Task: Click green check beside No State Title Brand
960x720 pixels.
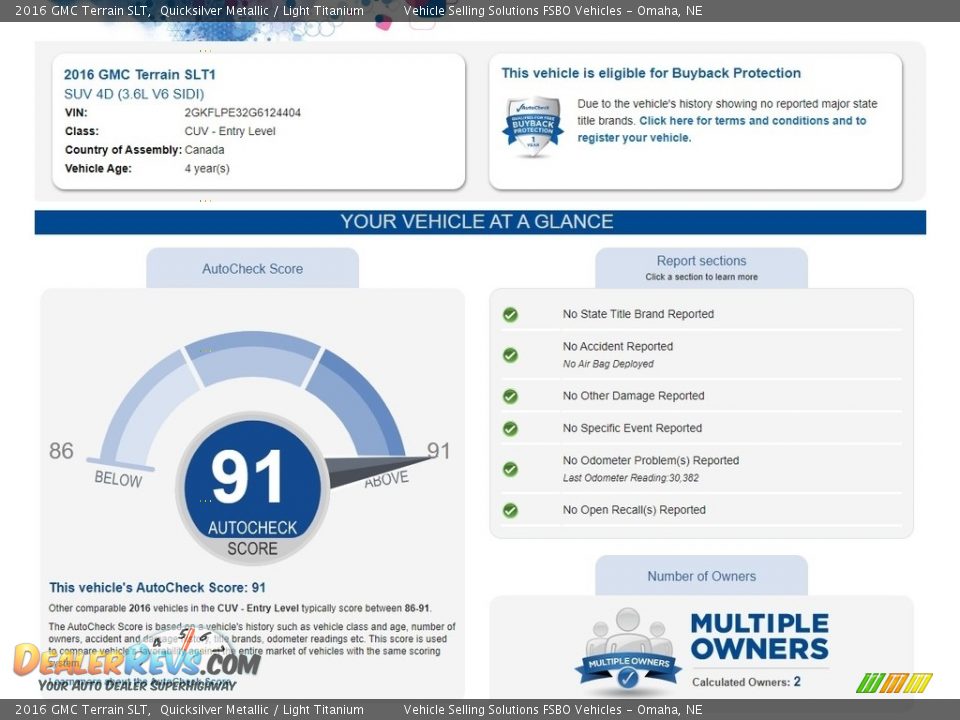Action: tap(510, 315)
